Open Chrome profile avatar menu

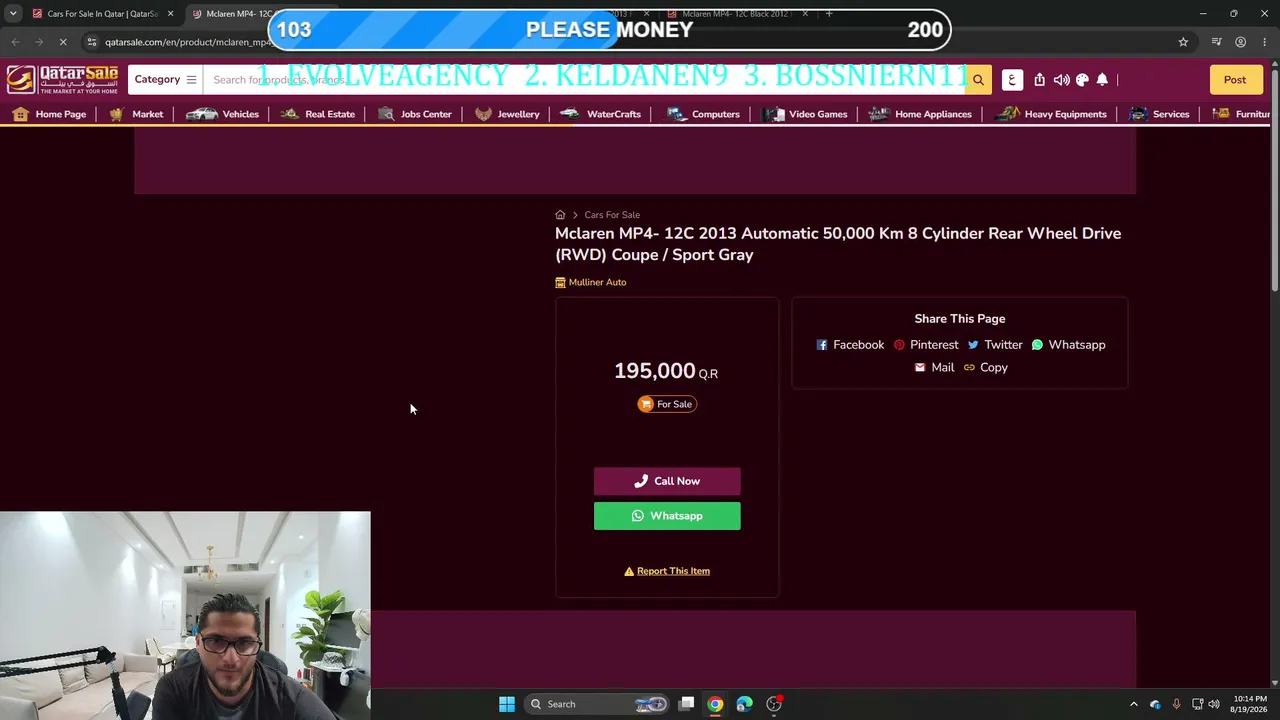[1241, 42]
